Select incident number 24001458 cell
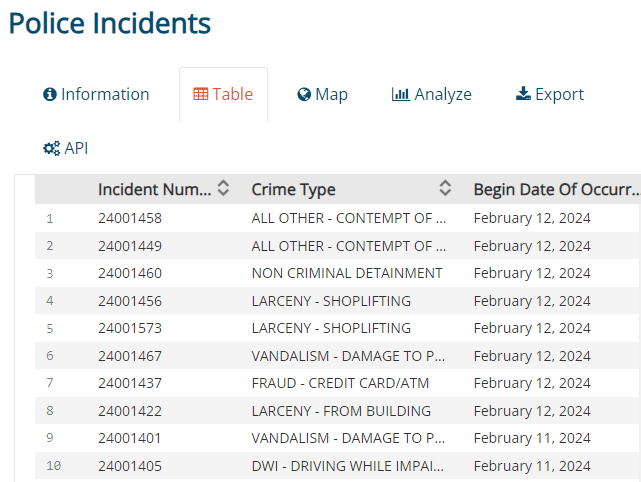 coord(130,218)
